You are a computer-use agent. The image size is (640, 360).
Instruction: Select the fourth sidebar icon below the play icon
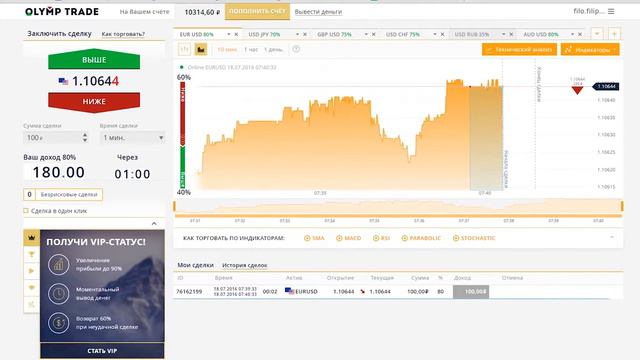point(31,288)
